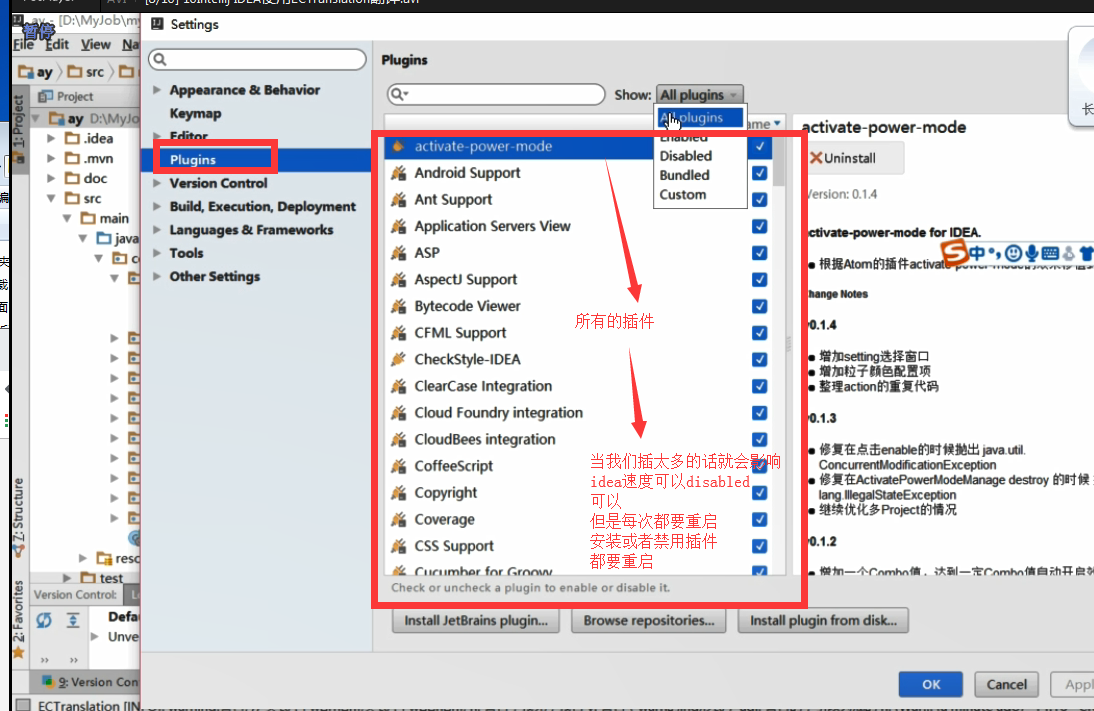This screenshot has width=1094, height=711.
Task: Expand the Tools settings section
Action: click(x=157, y=253)
